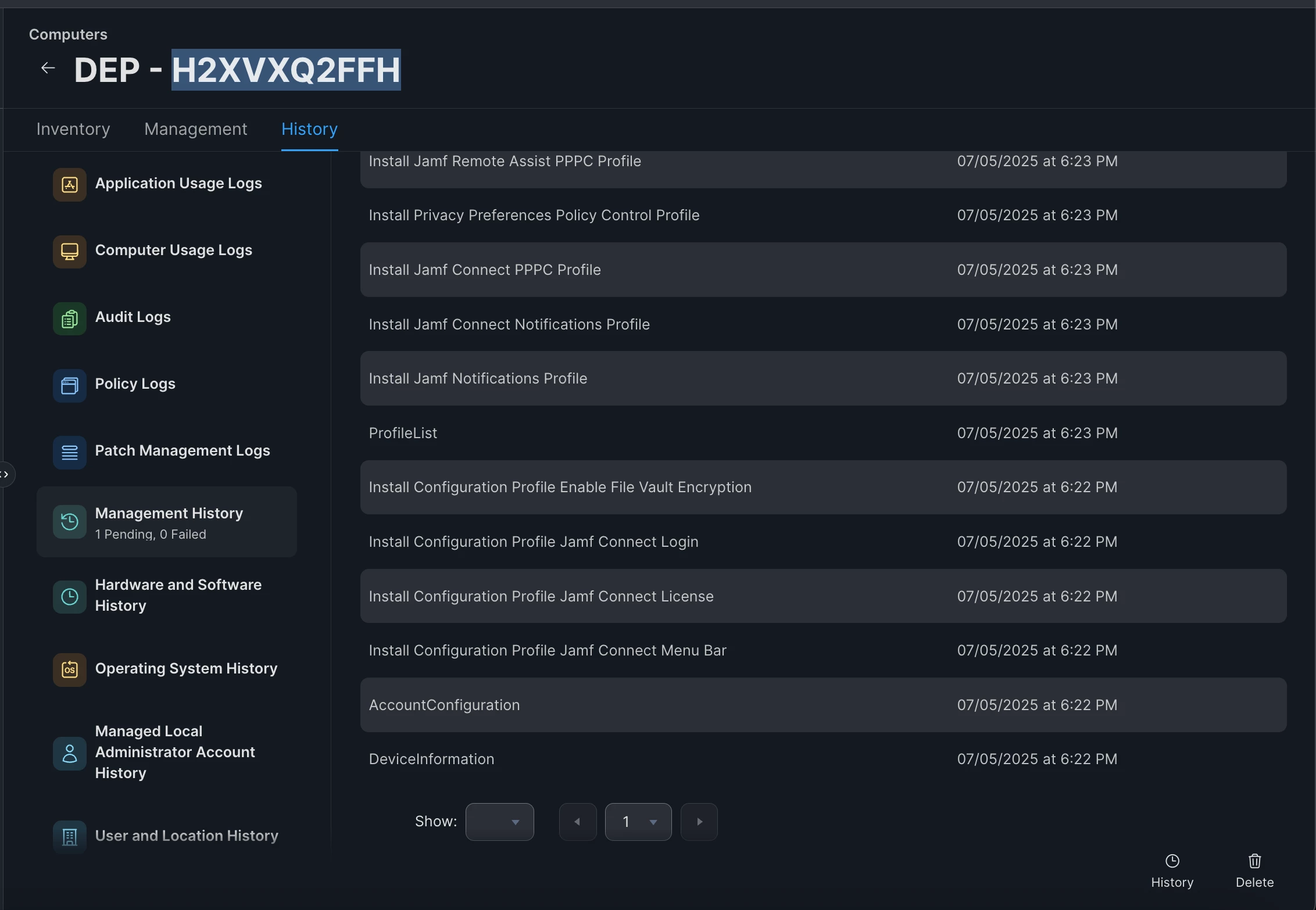The height and width of the screenshot is (910, 1316).
Task: Open Application Usage Logs icon
Action: tap(70, 184)
